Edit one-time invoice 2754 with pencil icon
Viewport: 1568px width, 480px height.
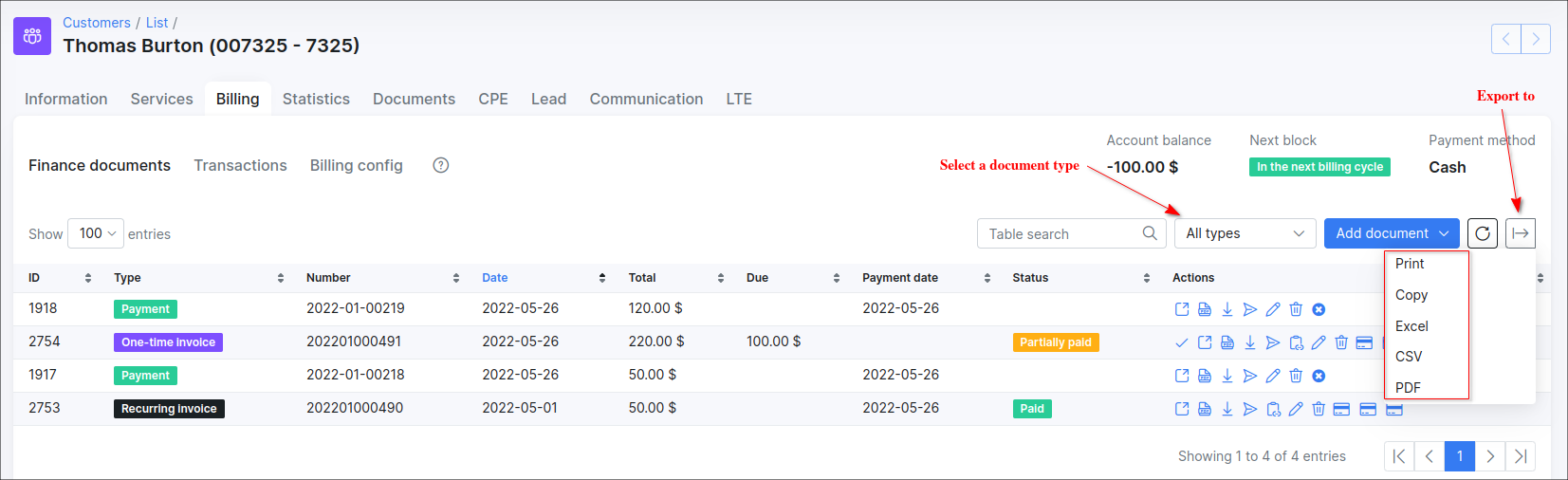(x=1319, y=342)
